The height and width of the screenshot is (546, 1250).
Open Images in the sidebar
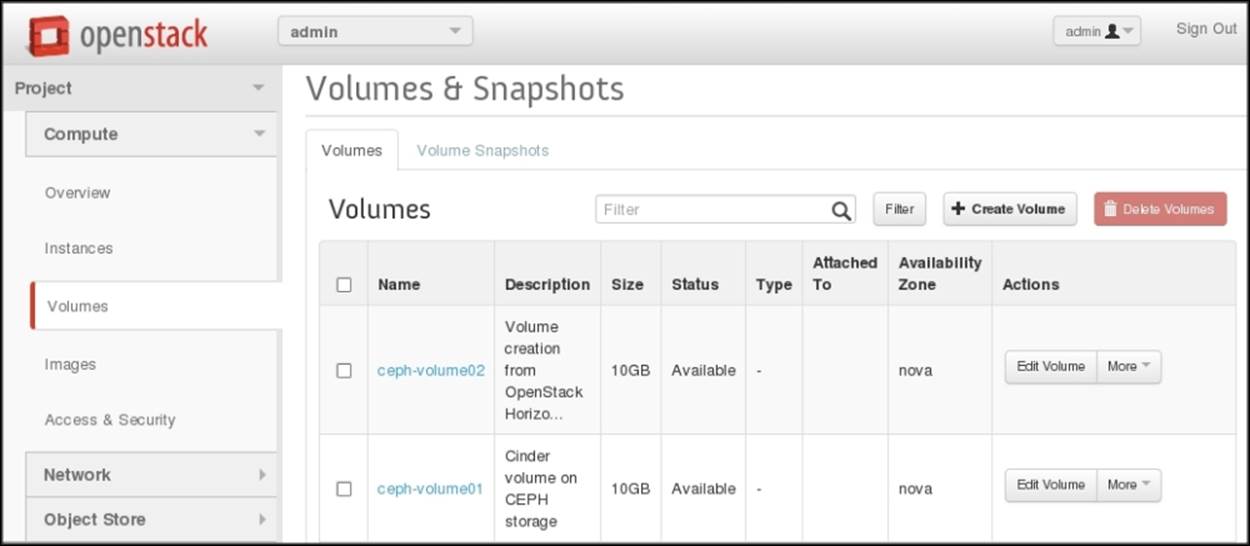coord(70,365)
